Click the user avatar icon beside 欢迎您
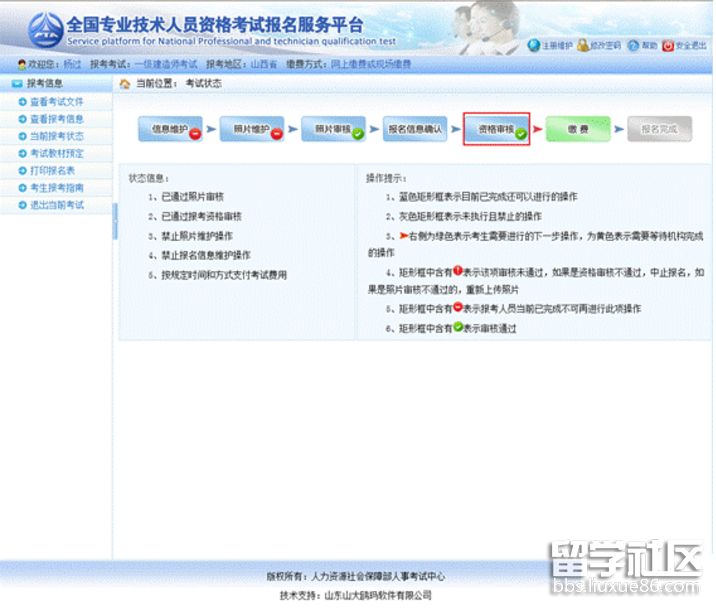Image resolution: width=716 pixels, height=608 pixels. click(x=22, y=64)
